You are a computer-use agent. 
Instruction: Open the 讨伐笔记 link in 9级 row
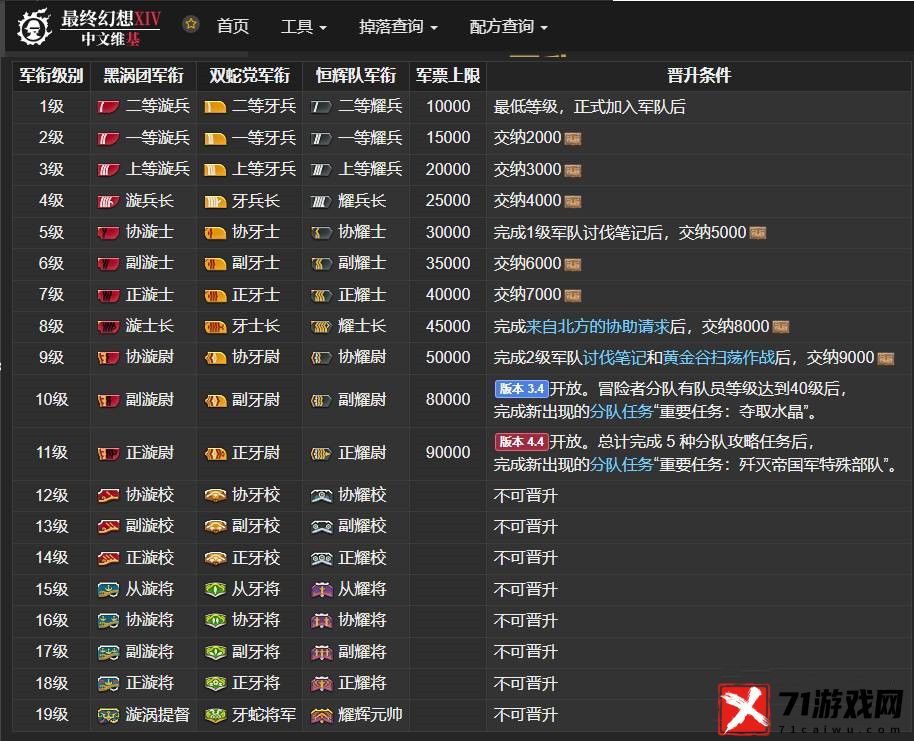point(614,357)
